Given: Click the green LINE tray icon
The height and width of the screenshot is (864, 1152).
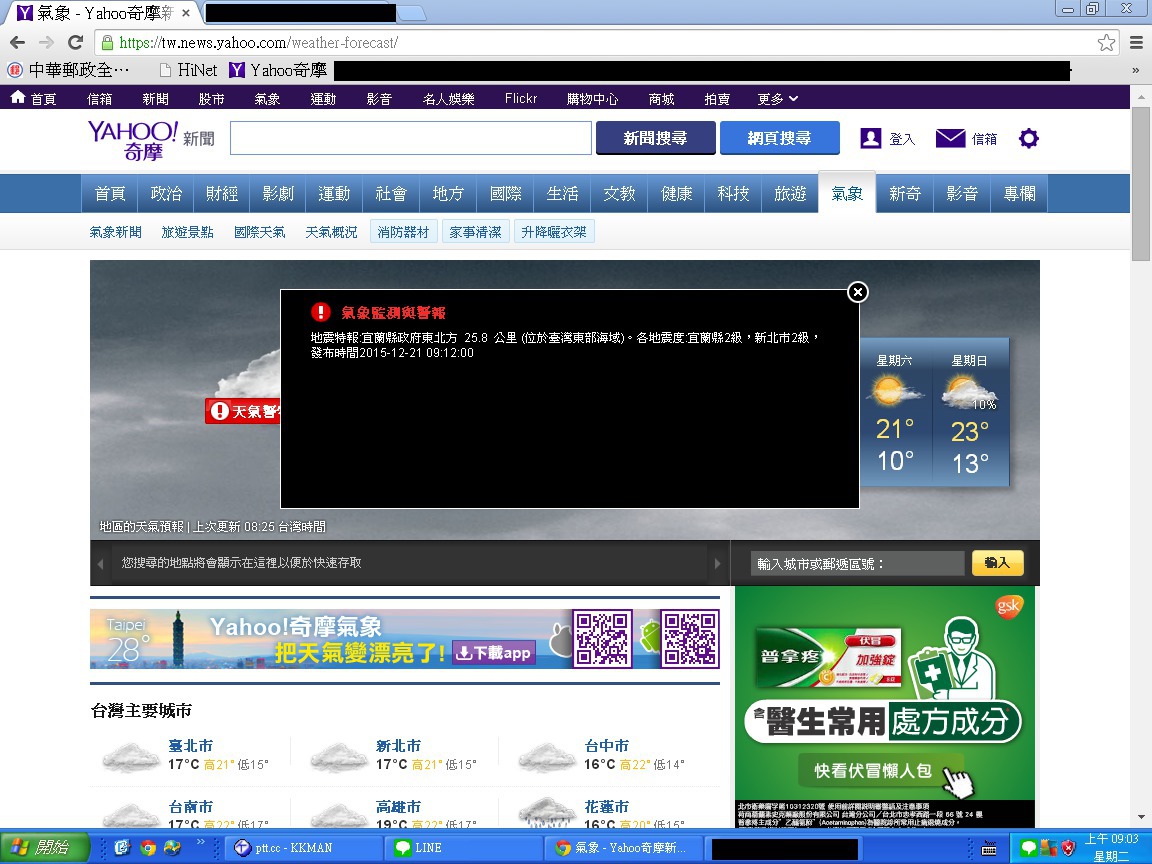Looking at the screenshot, I should coord(1029,848).
